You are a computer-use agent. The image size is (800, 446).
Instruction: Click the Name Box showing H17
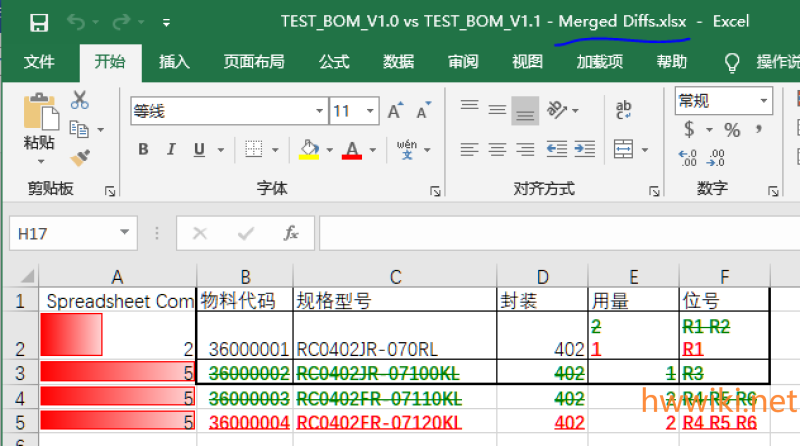pos(73,233)
